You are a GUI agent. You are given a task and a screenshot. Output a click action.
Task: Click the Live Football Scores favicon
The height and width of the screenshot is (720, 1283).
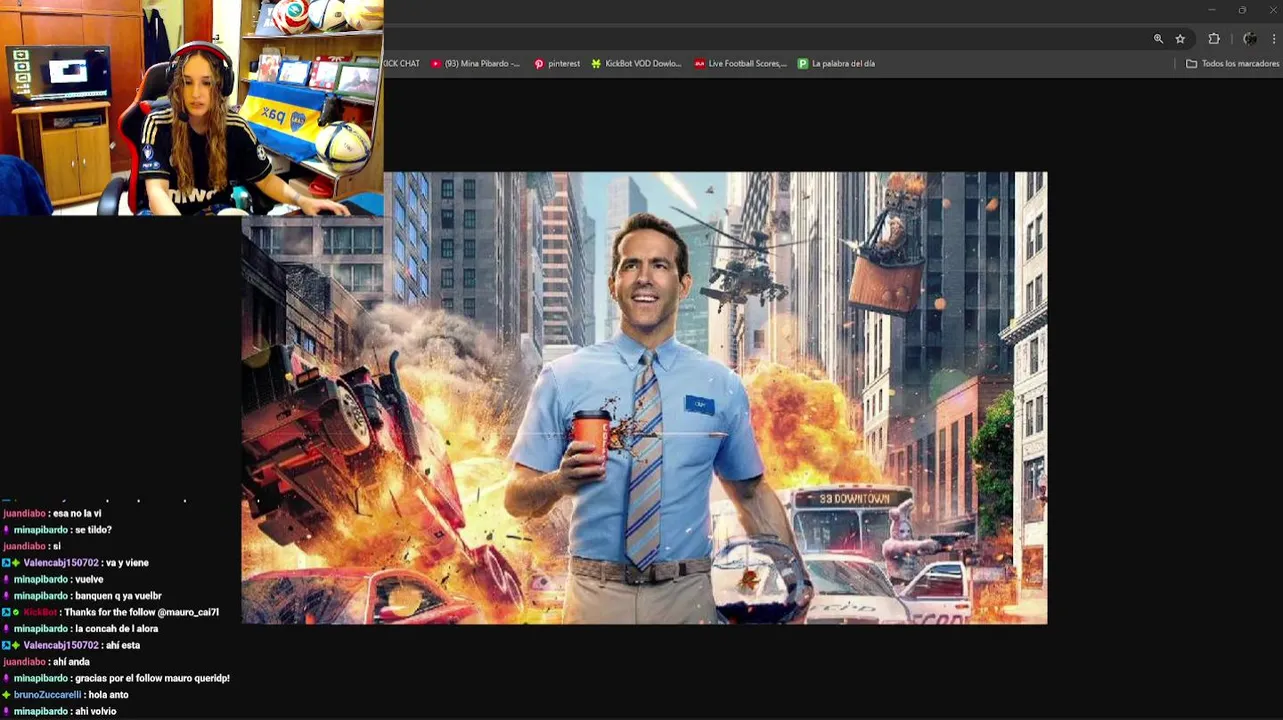click(700, 63)
